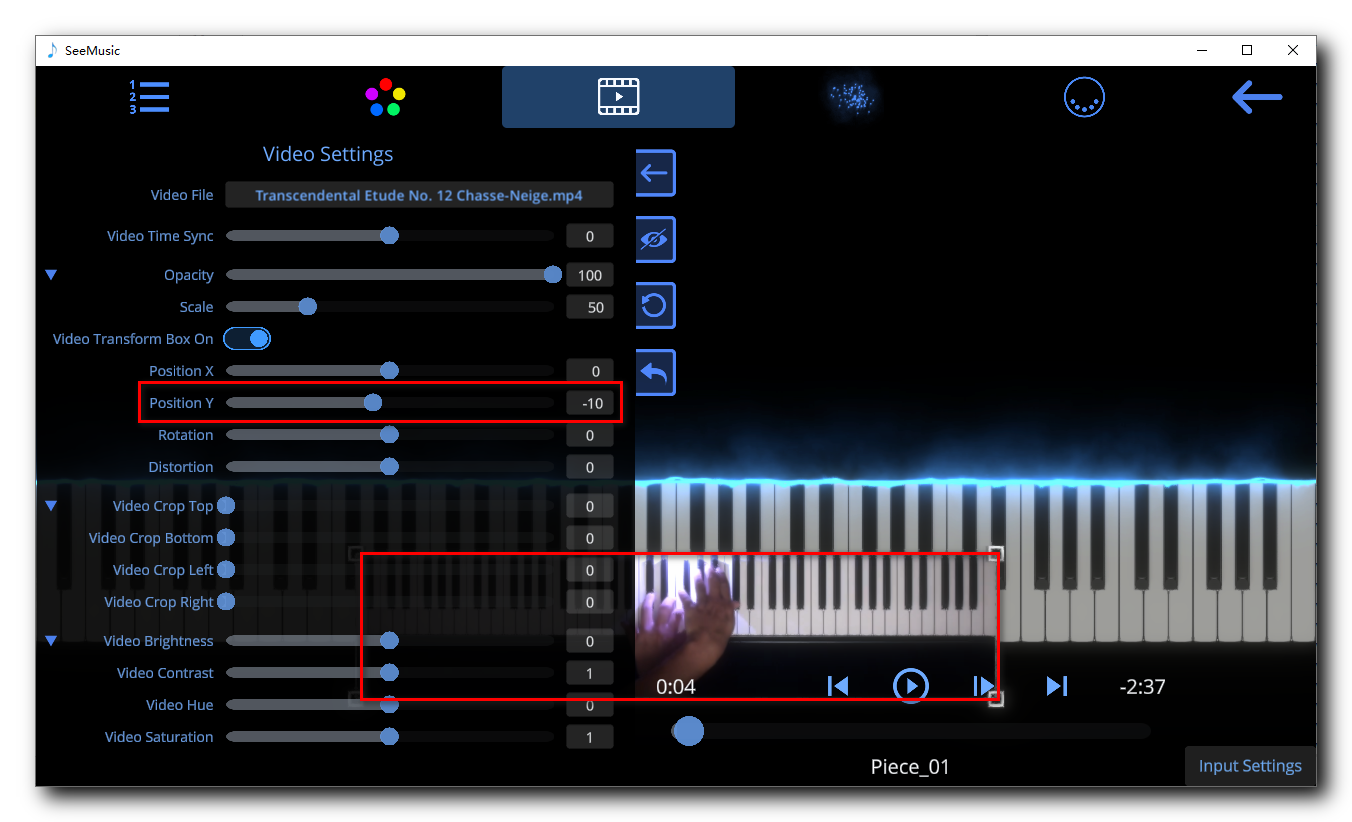Click the skip to start playback button
The image size is (1352, 822).
click(x=838, y=686)
